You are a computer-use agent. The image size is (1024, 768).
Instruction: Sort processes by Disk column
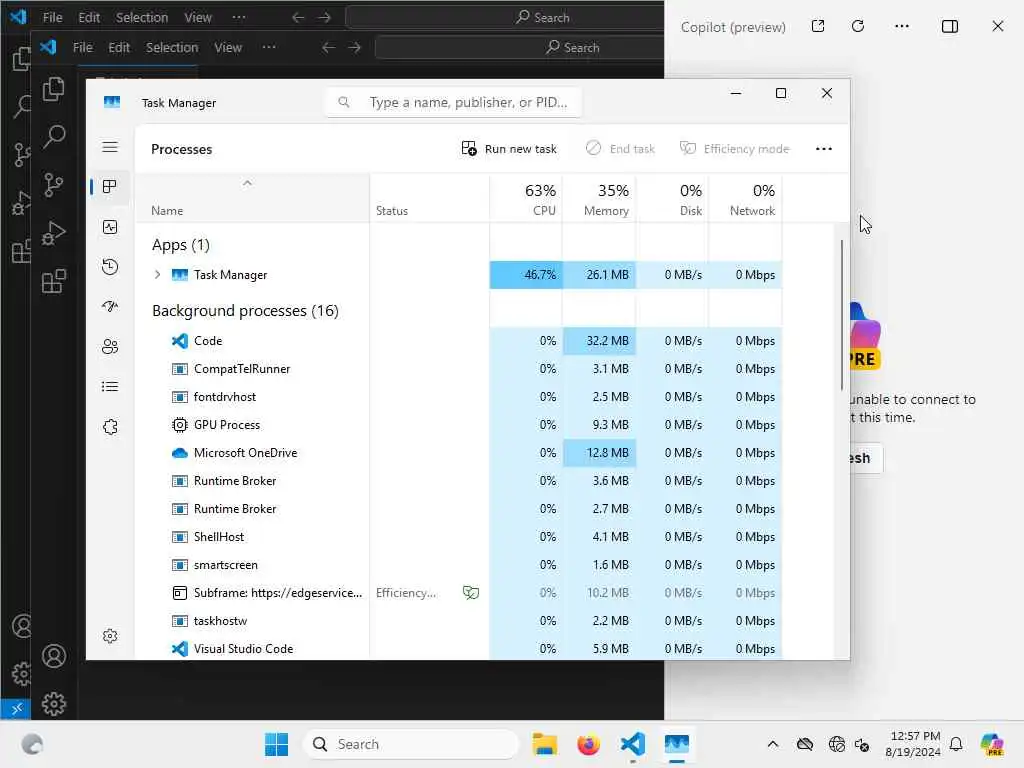tap(673, 199)
